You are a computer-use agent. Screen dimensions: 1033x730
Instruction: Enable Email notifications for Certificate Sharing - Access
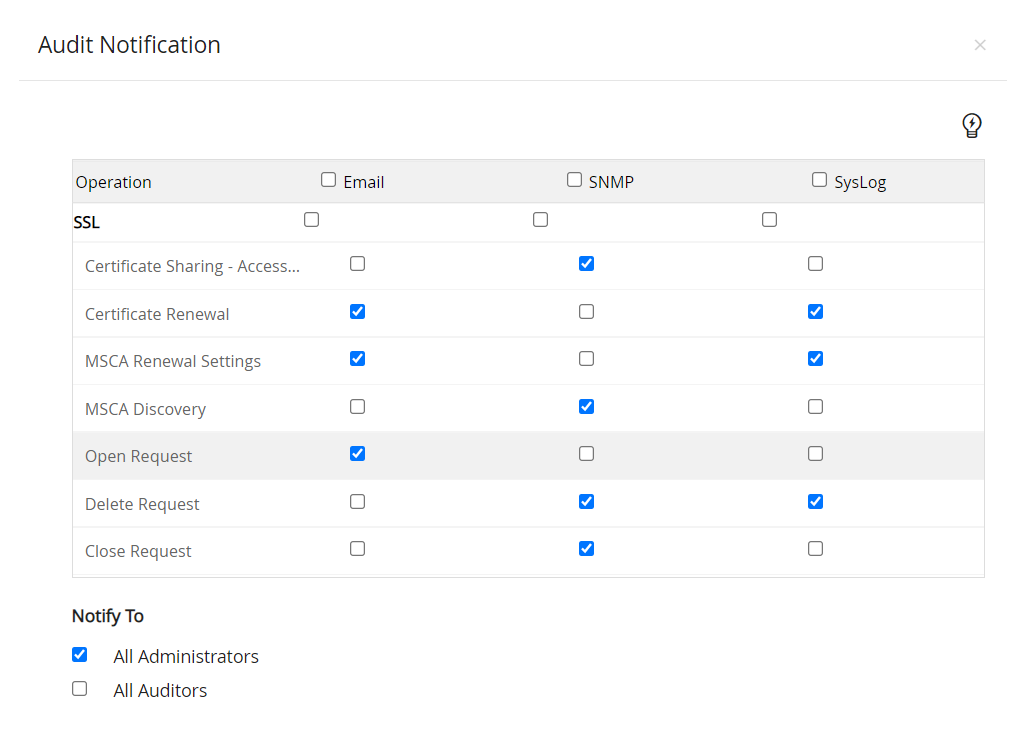(x=357, y=263)
